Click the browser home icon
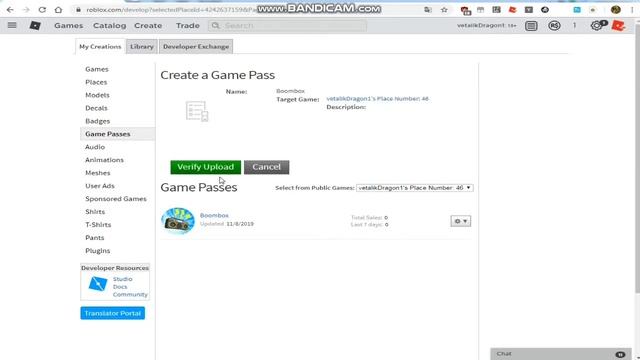 point(58,10)
